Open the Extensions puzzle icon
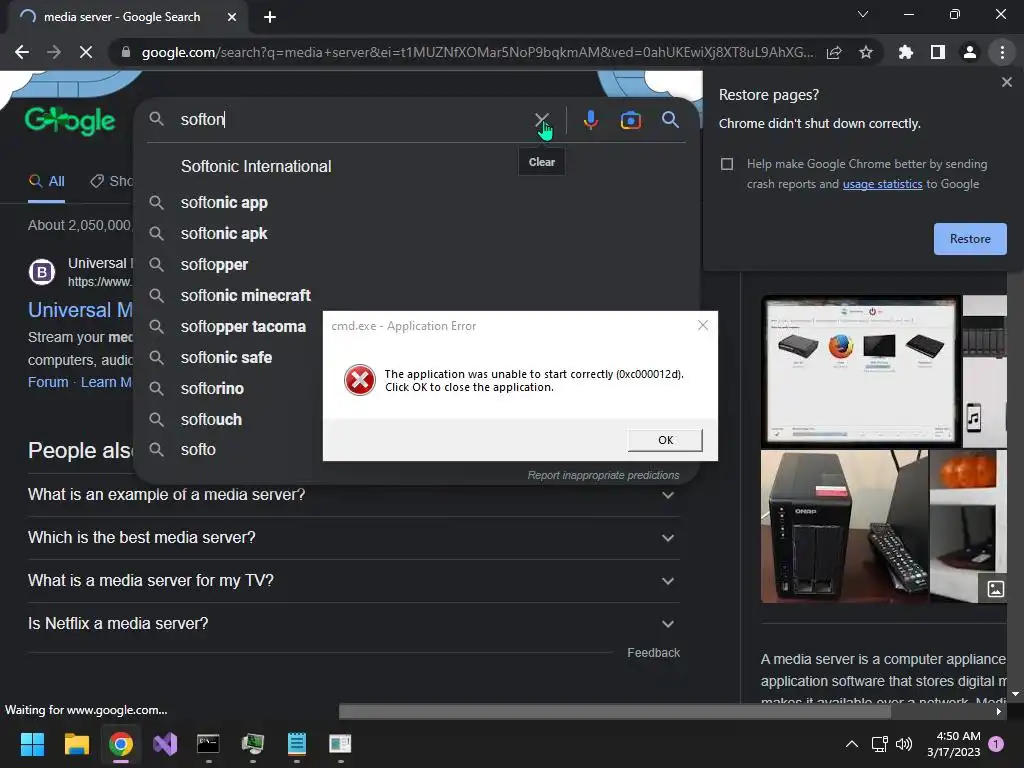Image resolution: width=1024 pixels, height=768 pixels. [x=906, y=52]
